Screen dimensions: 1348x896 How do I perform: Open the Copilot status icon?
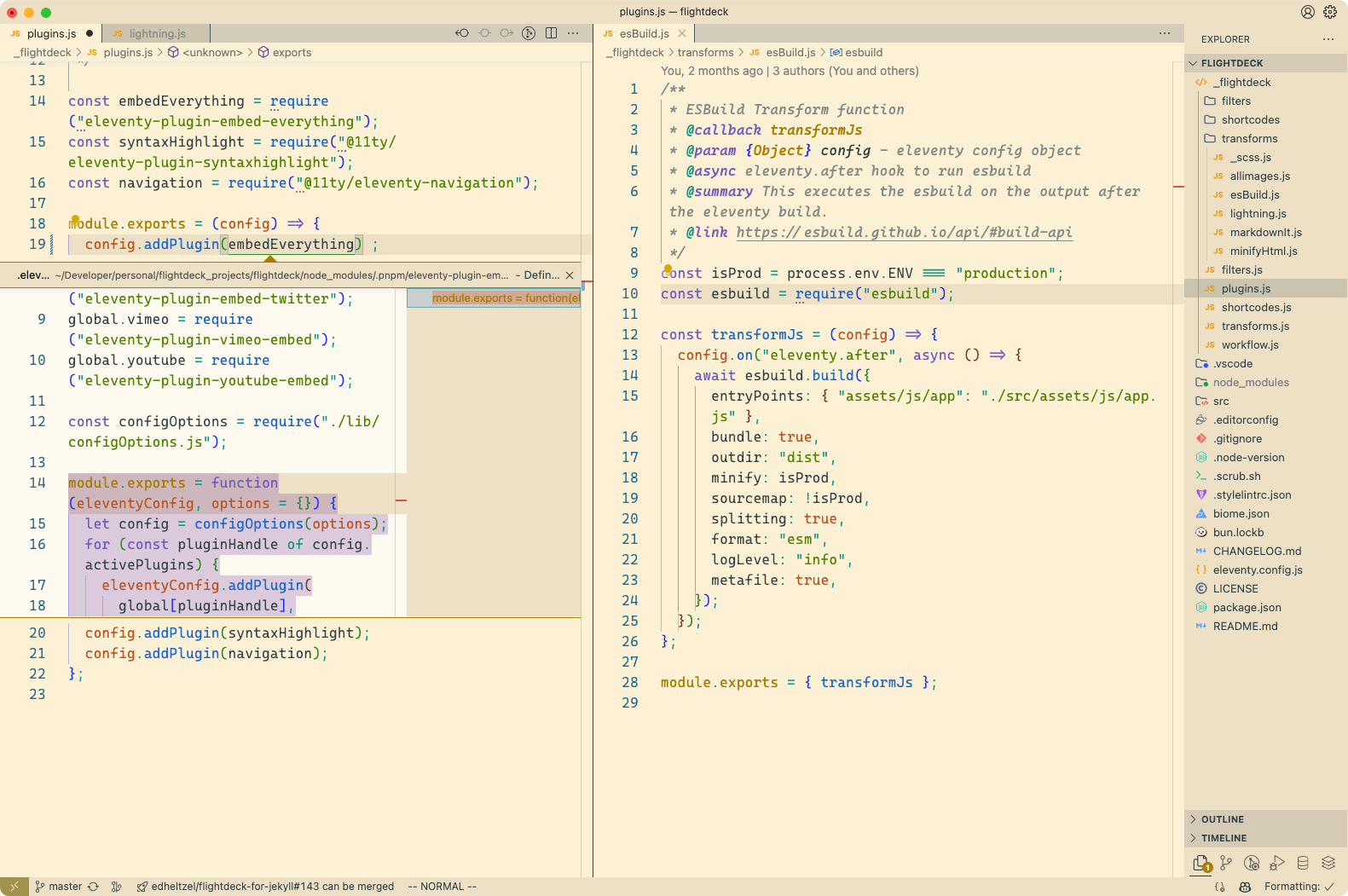coord(1245,887)
